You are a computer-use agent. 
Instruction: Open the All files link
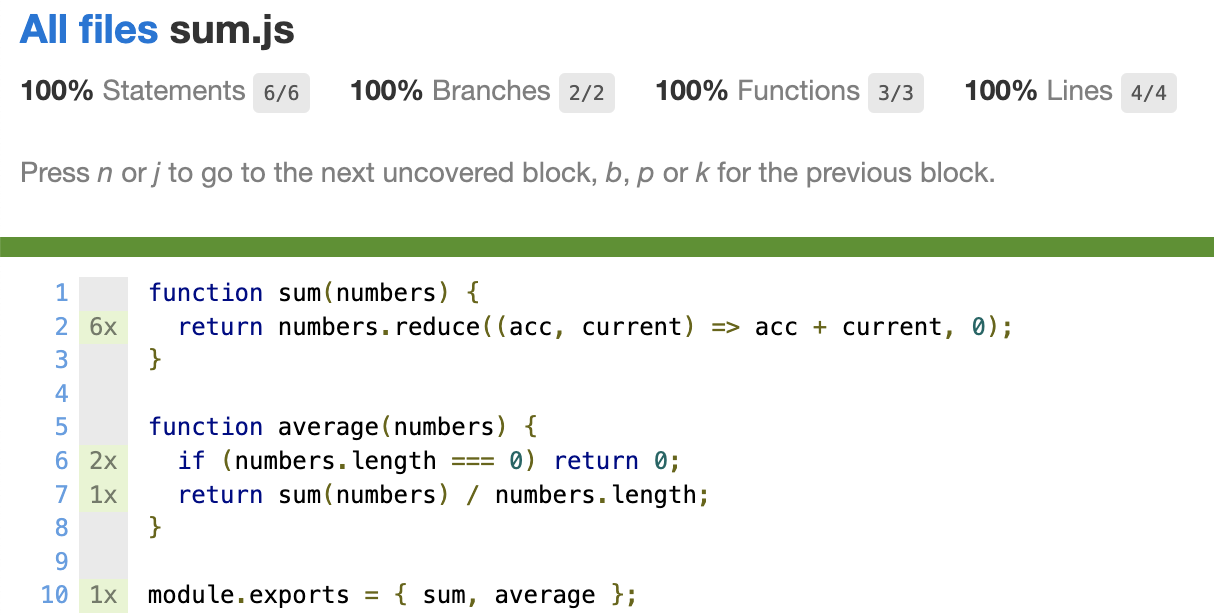click(x=89, y=31)
